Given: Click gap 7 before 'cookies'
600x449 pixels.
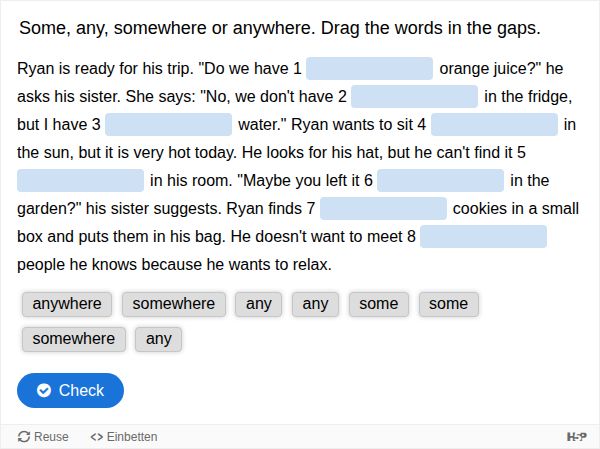Looking at the screenshot, I should pyautogui.click(x=383, y=209).
